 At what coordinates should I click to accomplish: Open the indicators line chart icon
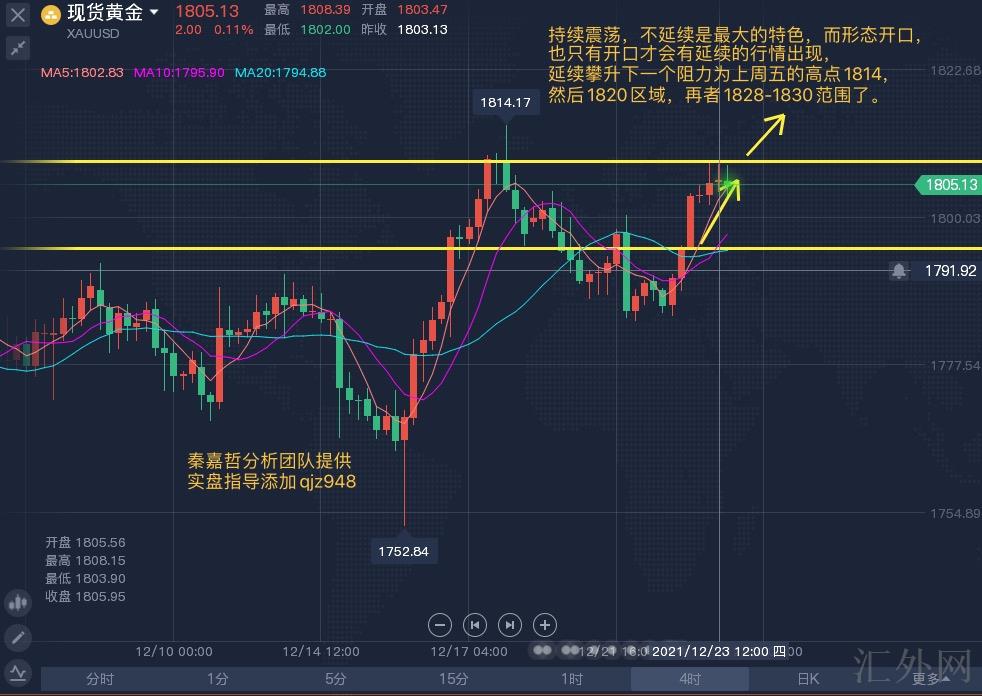click(x=18, y=674)
